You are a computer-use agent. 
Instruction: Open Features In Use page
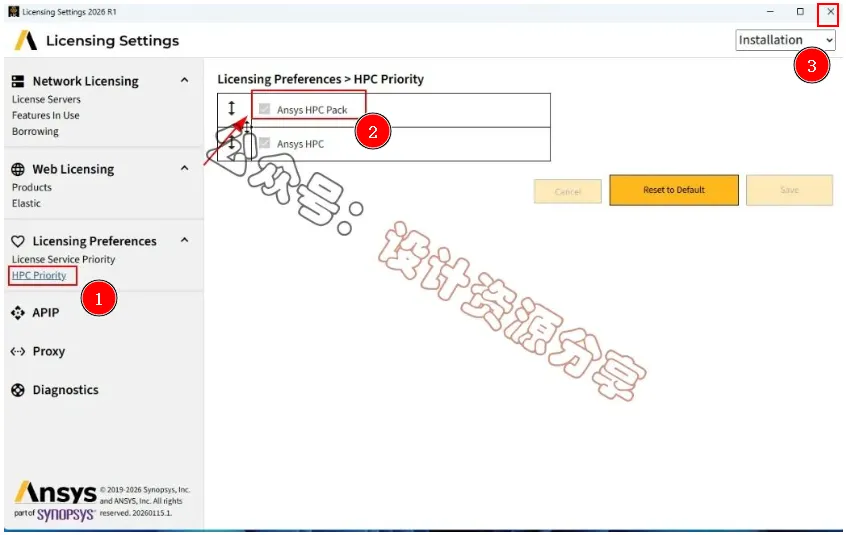click(x=46, y=115)
